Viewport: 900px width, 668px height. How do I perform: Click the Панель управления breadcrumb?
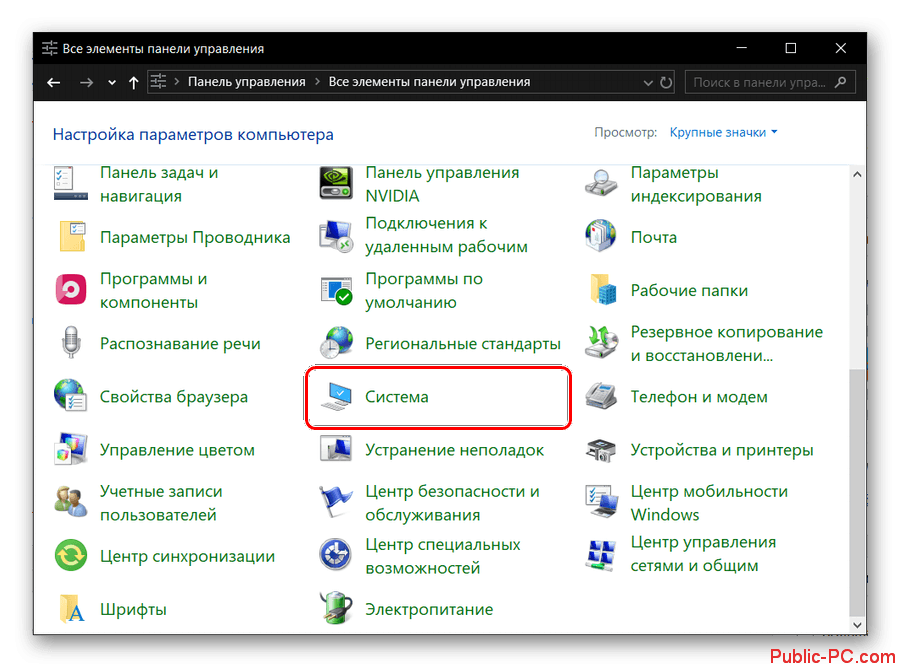246,82
